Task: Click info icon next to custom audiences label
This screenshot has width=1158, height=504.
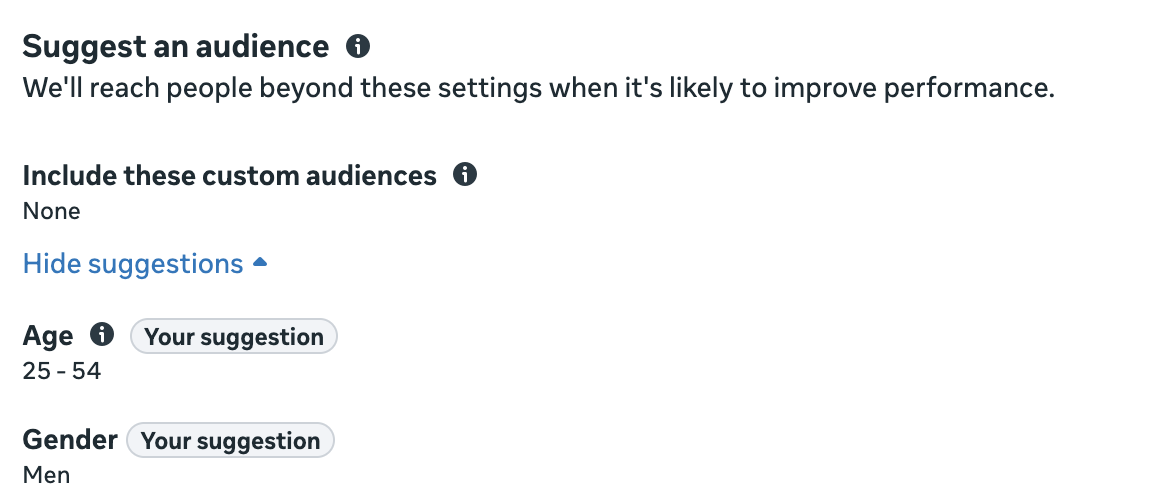Action: click(464, 175)
